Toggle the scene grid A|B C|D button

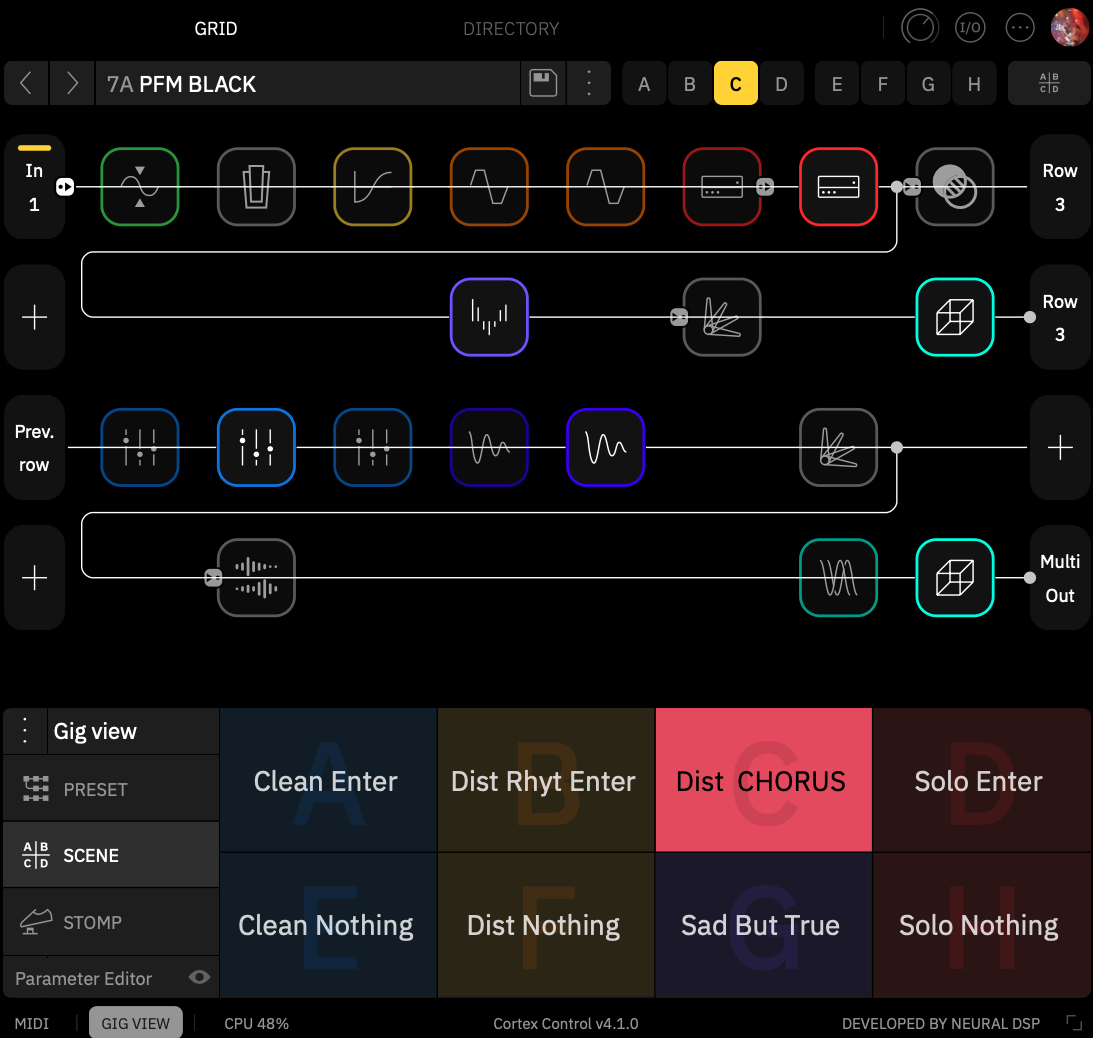[1048, 83]
